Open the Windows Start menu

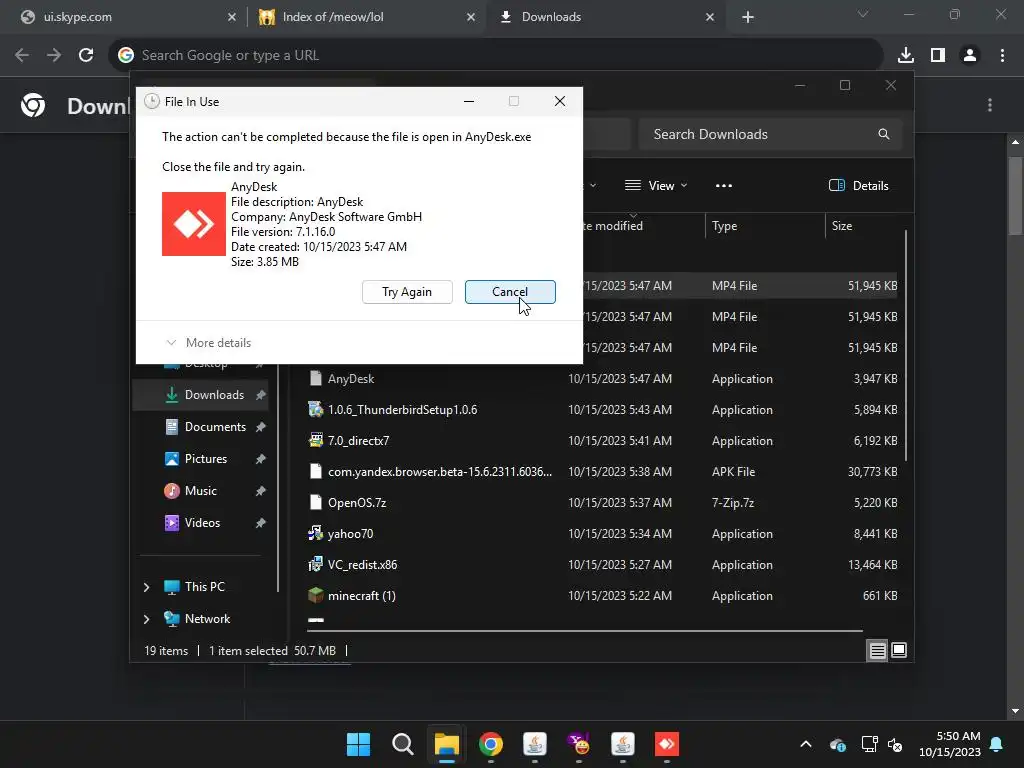tap(359, 744)
